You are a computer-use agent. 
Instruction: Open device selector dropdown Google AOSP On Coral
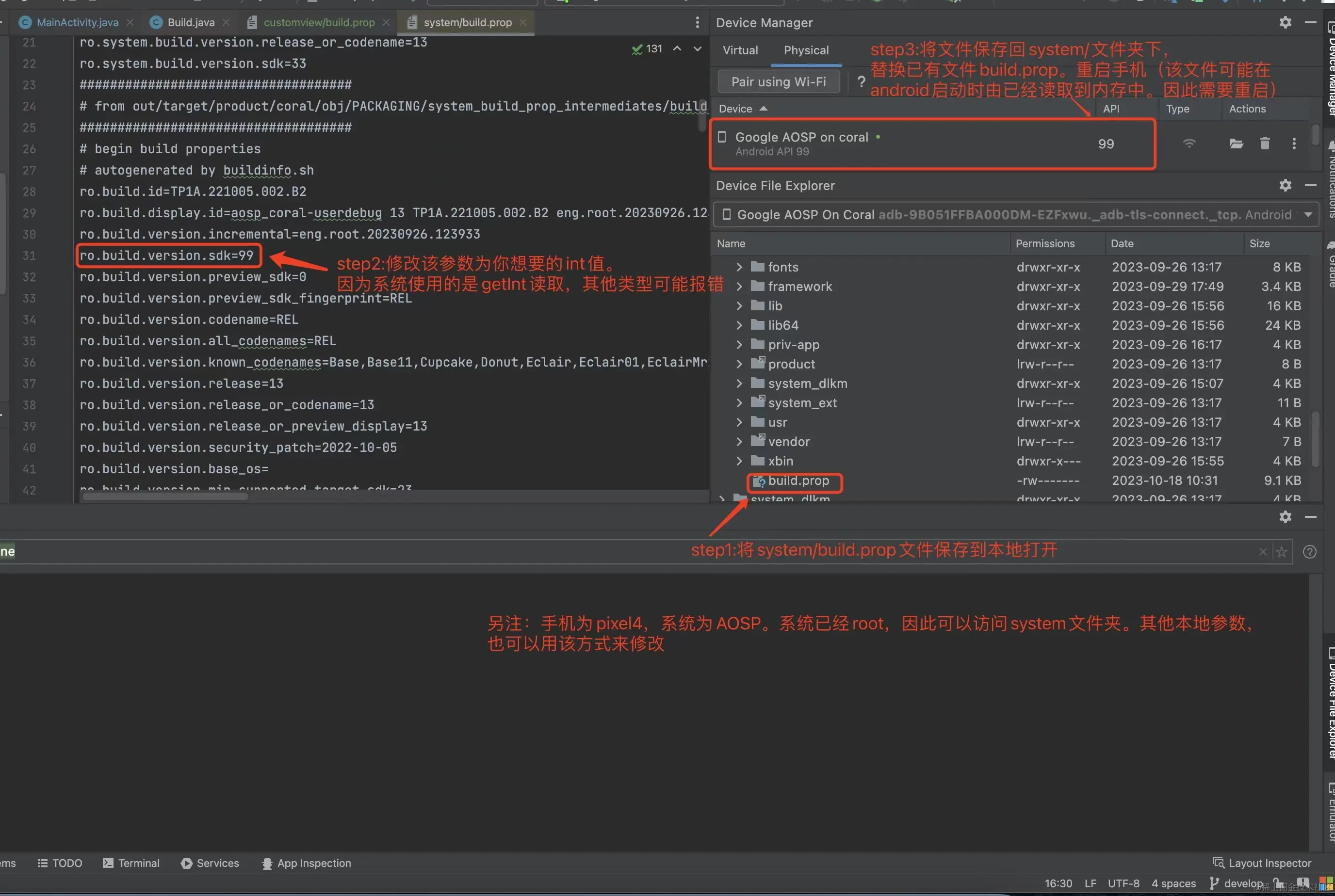(x=1016, y=214)
